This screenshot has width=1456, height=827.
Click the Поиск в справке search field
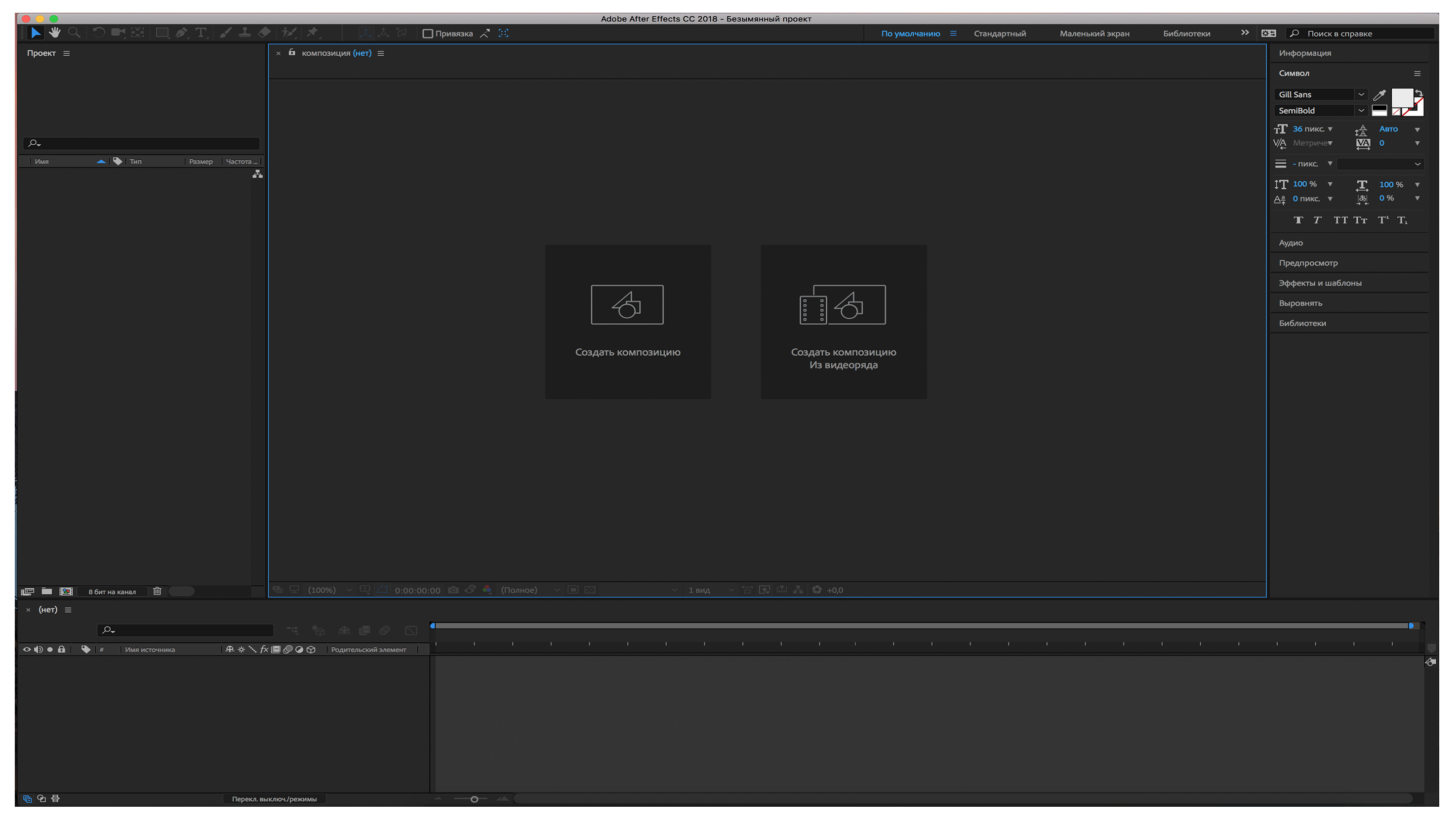[x=1363, y=34]
